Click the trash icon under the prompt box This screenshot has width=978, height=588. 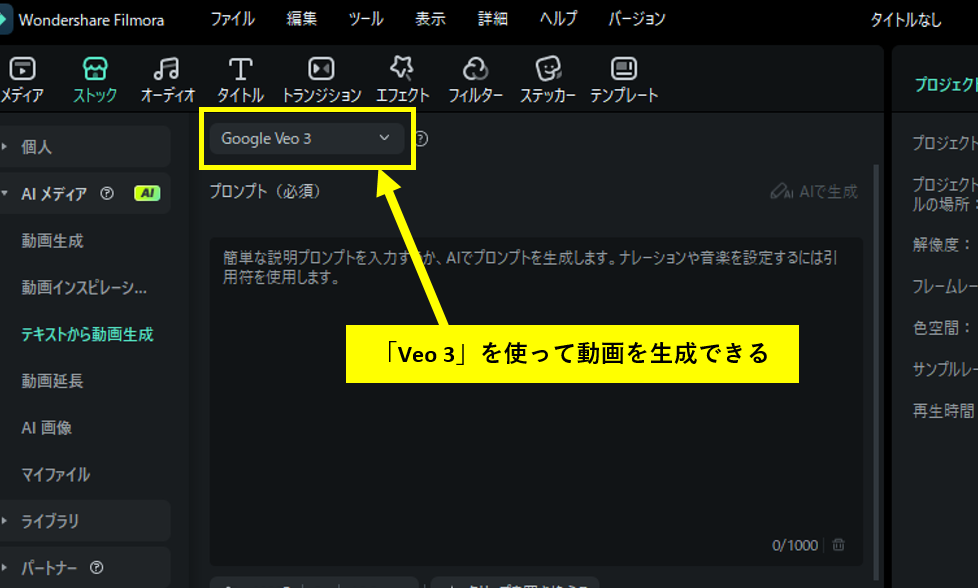(x=838, y=545)
